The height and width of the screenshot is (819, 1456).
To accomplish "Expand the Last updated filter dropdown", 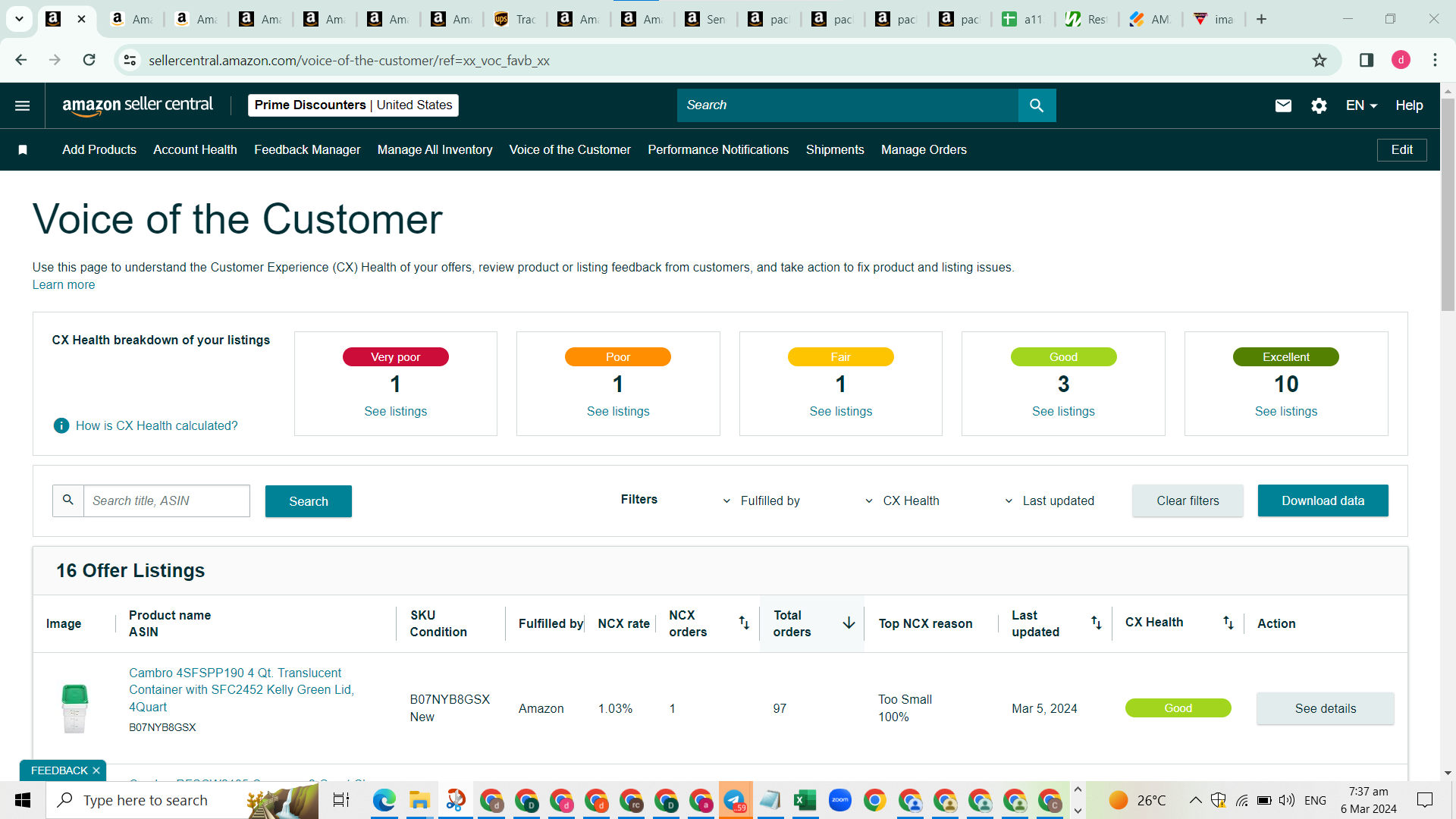I will [1050, 500].
